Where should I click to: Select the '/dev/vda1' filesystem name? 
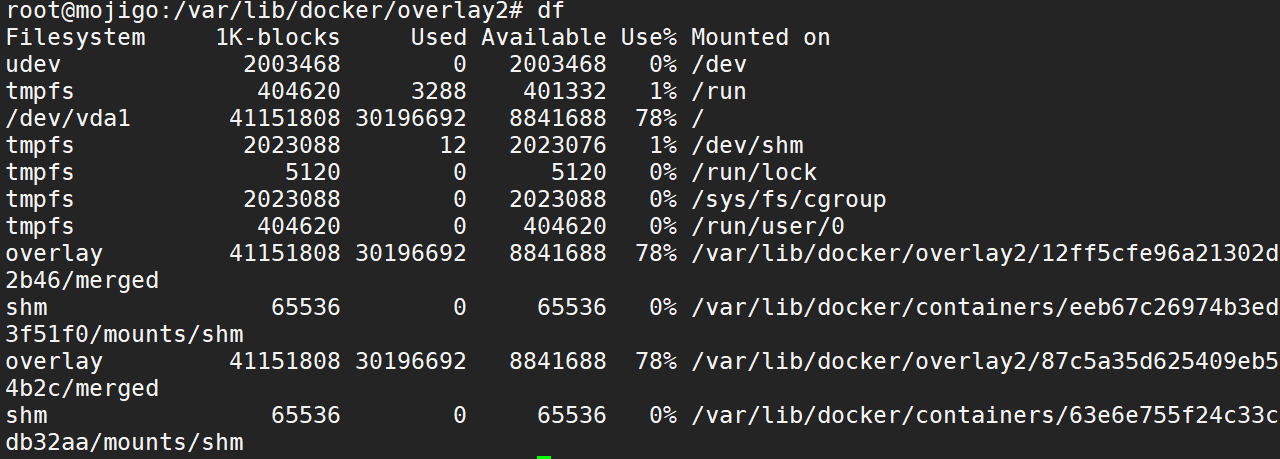(x=68, y=119)
